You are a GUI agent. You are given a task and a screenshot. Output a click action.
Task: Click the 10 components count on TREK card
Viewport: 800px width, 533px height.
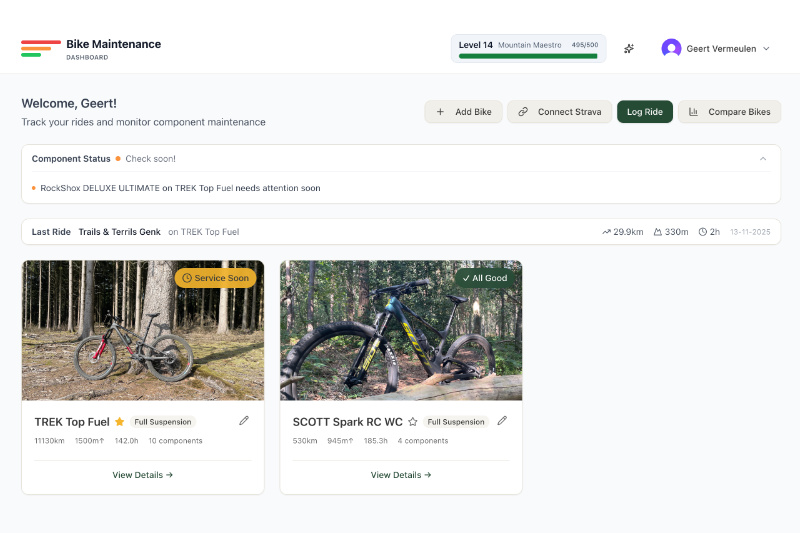click(x=176, y=441)
